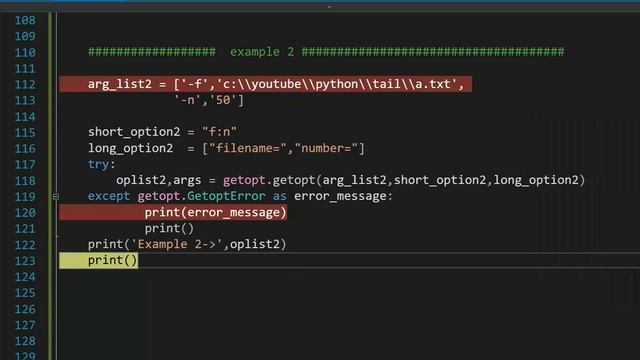Click the yellow highlighted print() on line 123
The height and width of the screenshot is (360, 640).
112,260
